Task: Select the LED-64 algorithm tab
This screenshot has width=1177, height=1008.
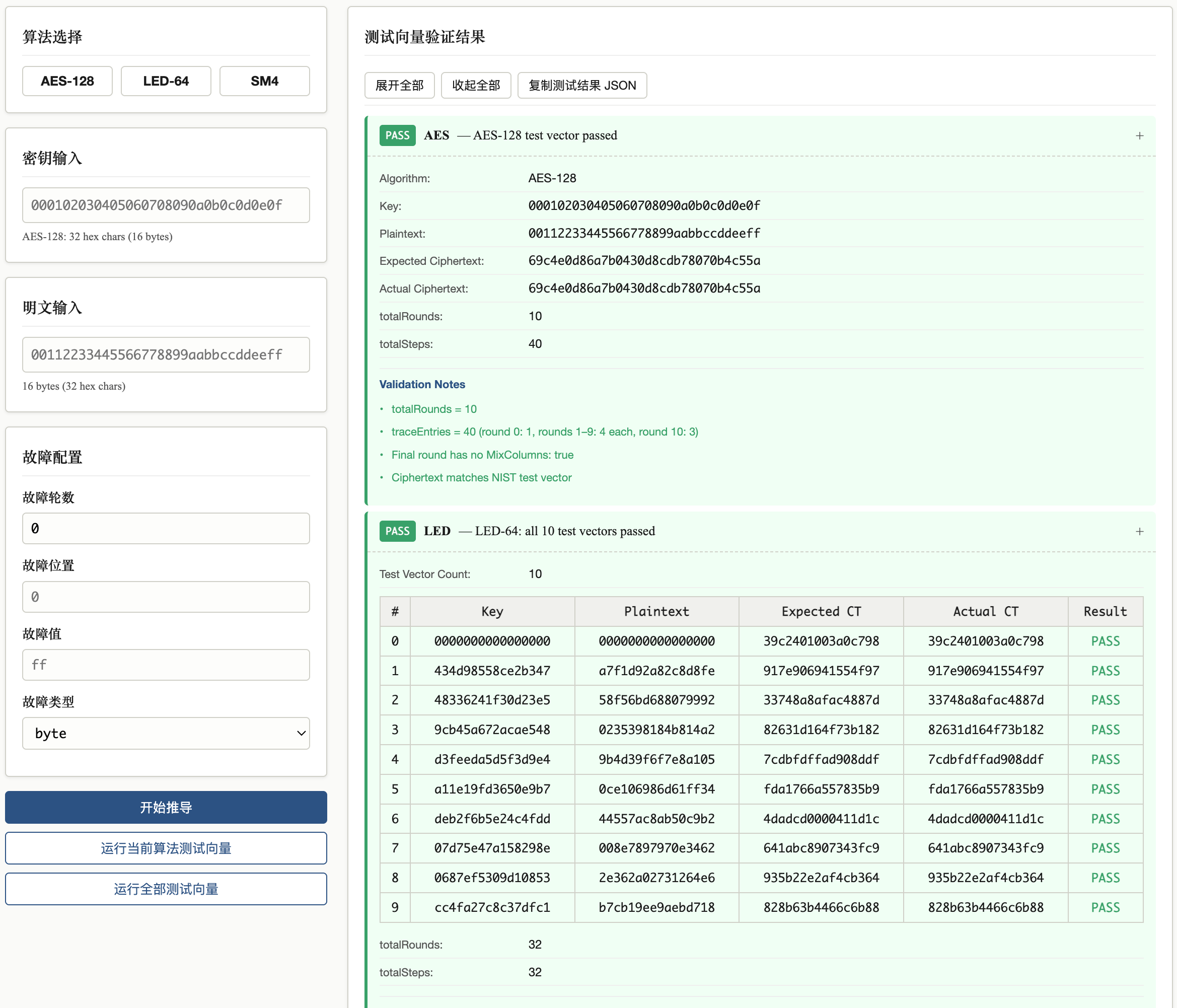Action: pos(166,81)
